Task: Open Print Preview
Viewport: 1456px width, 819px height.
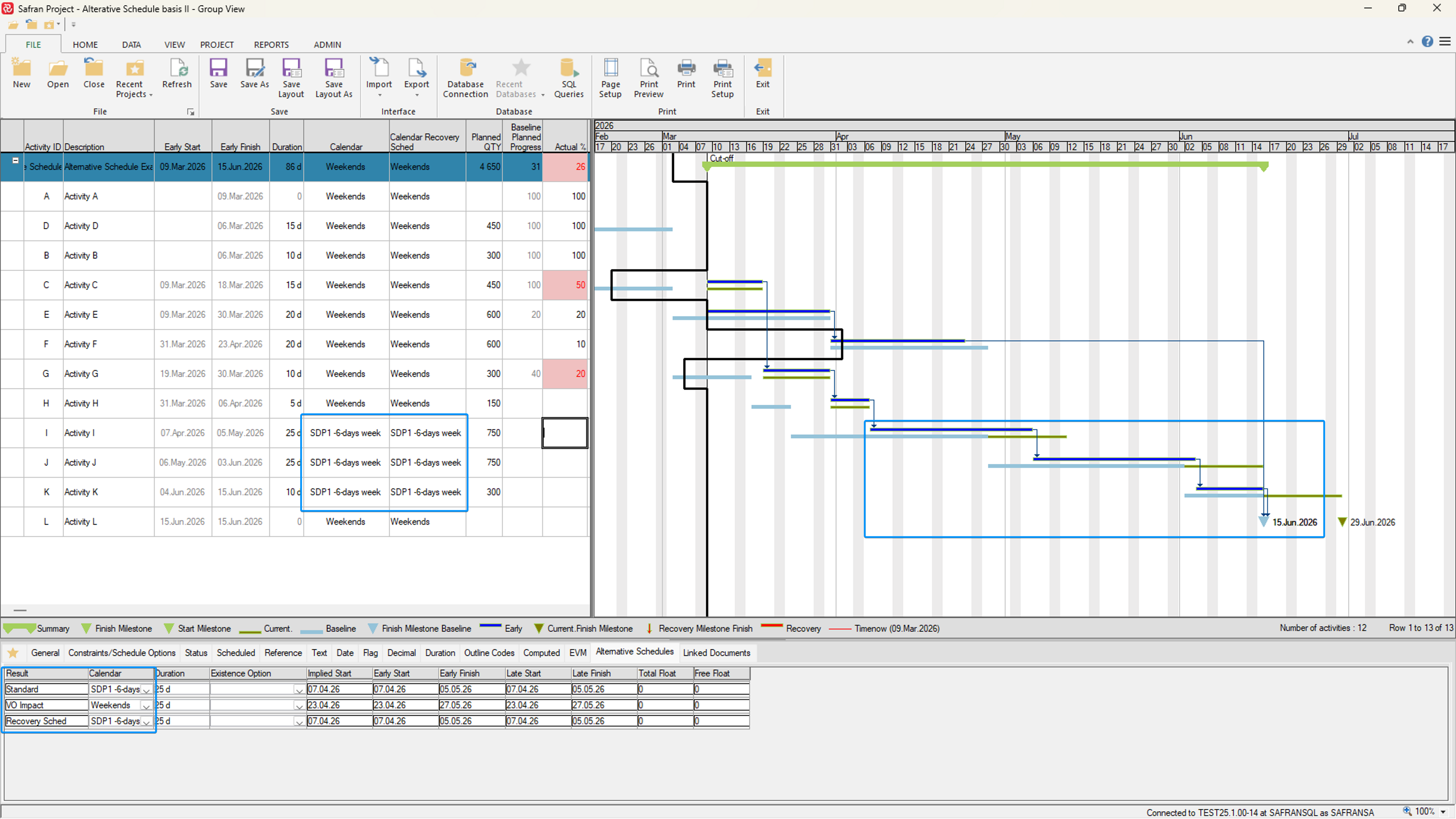Action: 648,69
